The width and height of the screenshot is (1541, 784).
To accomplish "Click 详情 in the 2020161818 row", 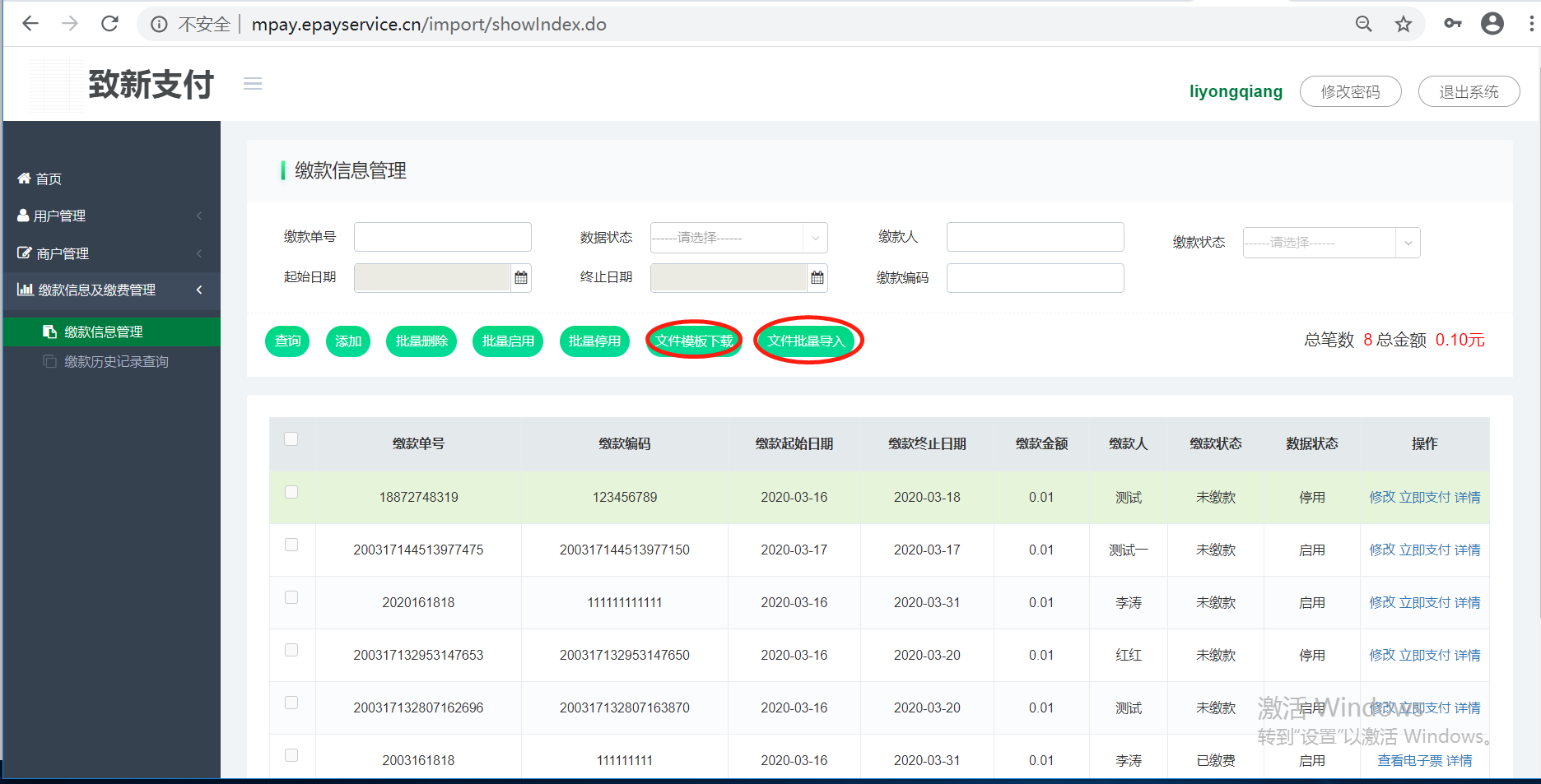I will pyautogui.click(x=1467, y=602).
